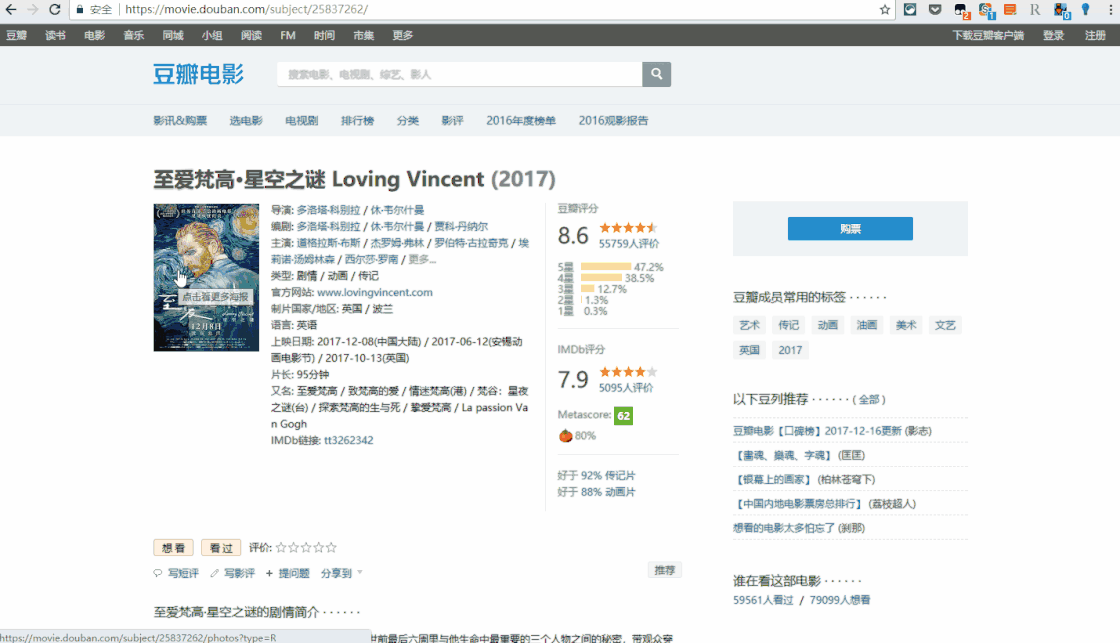Click 5095人评价 IMDb link
1120x643 pixels.
pos(626,388)
